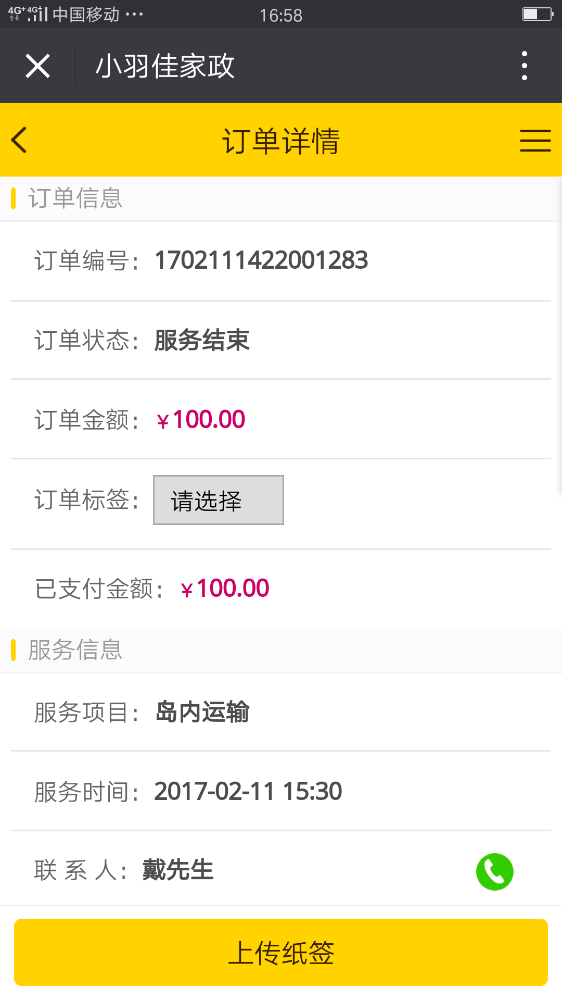Tap the battery indicator in status bar

[538, 14]
